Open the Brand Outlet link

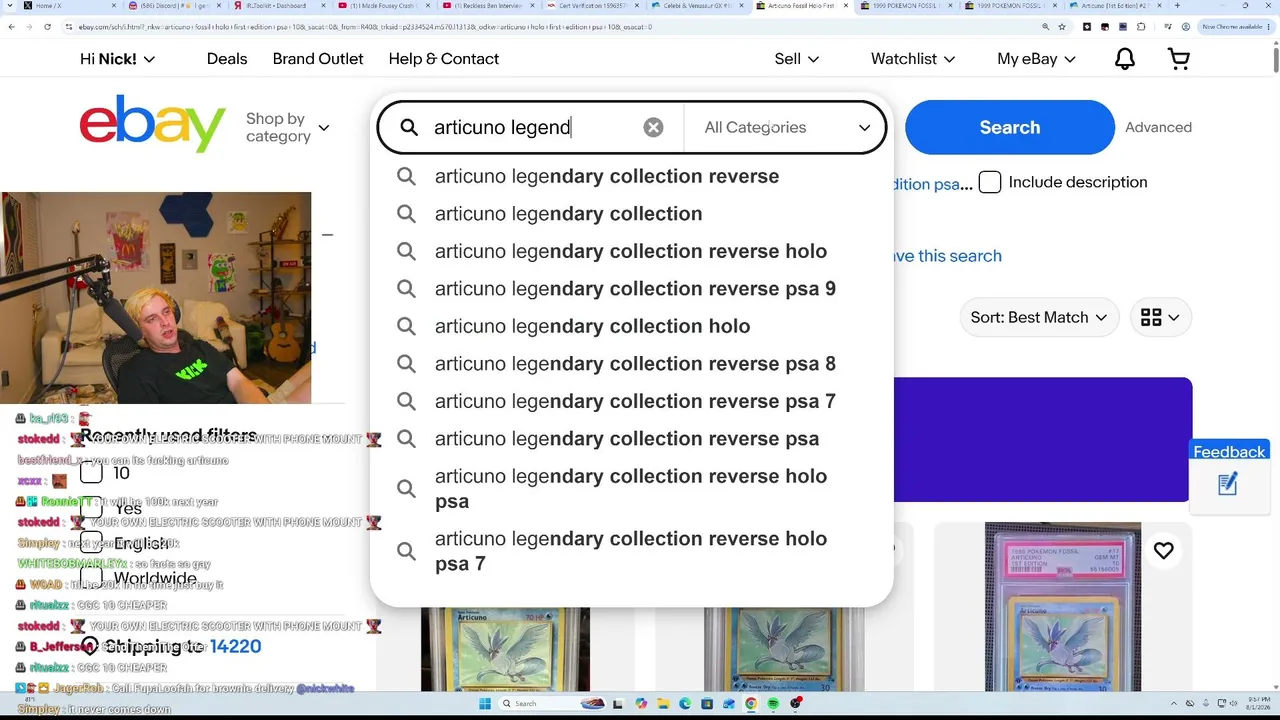click(318, 59)
